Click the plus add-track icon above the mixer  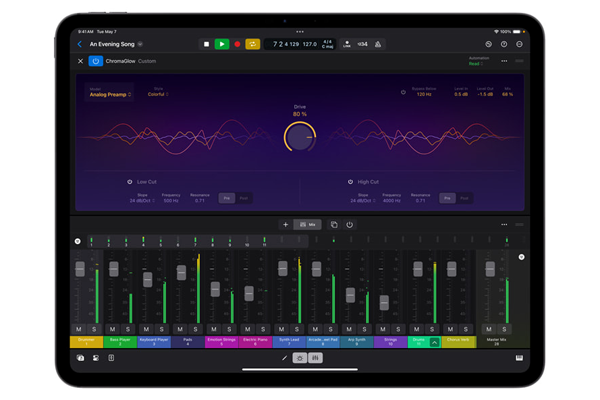pyautogui.click(x=285, y=225)
